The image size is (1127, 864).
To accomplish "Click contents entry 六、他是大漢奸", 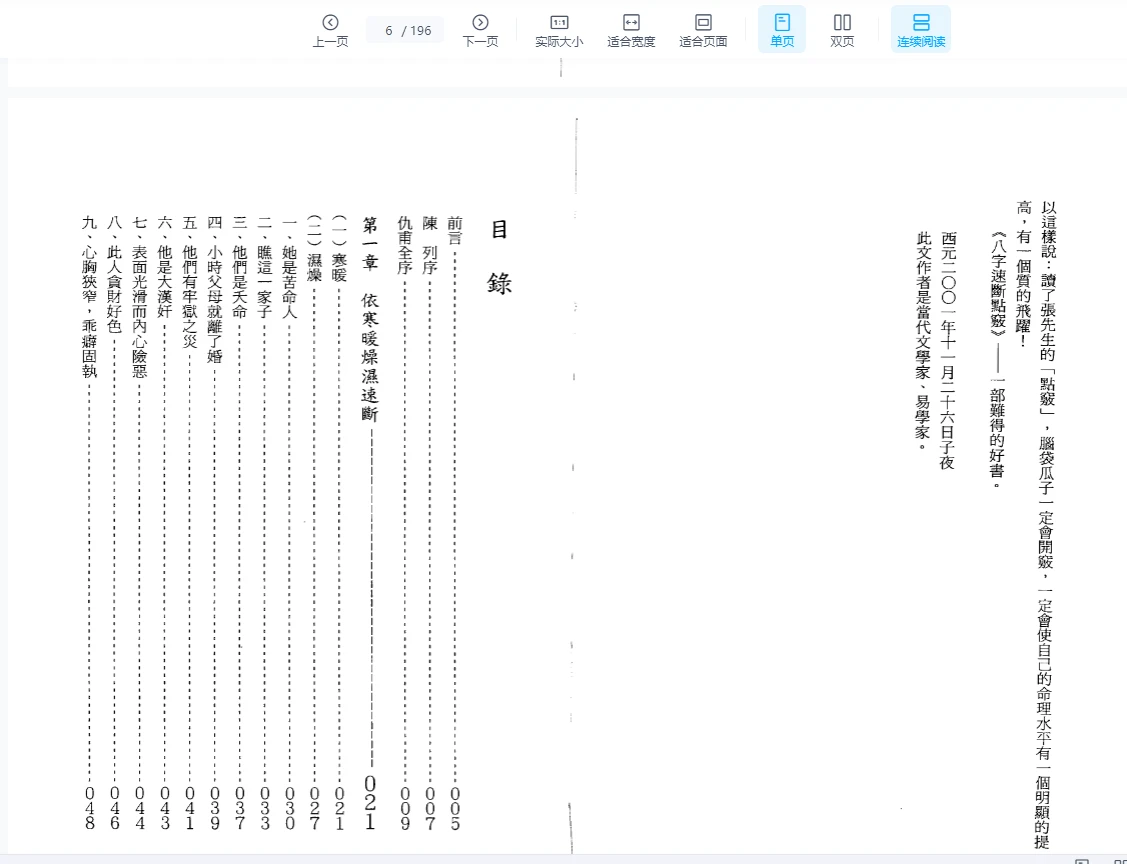I will 165,523.
